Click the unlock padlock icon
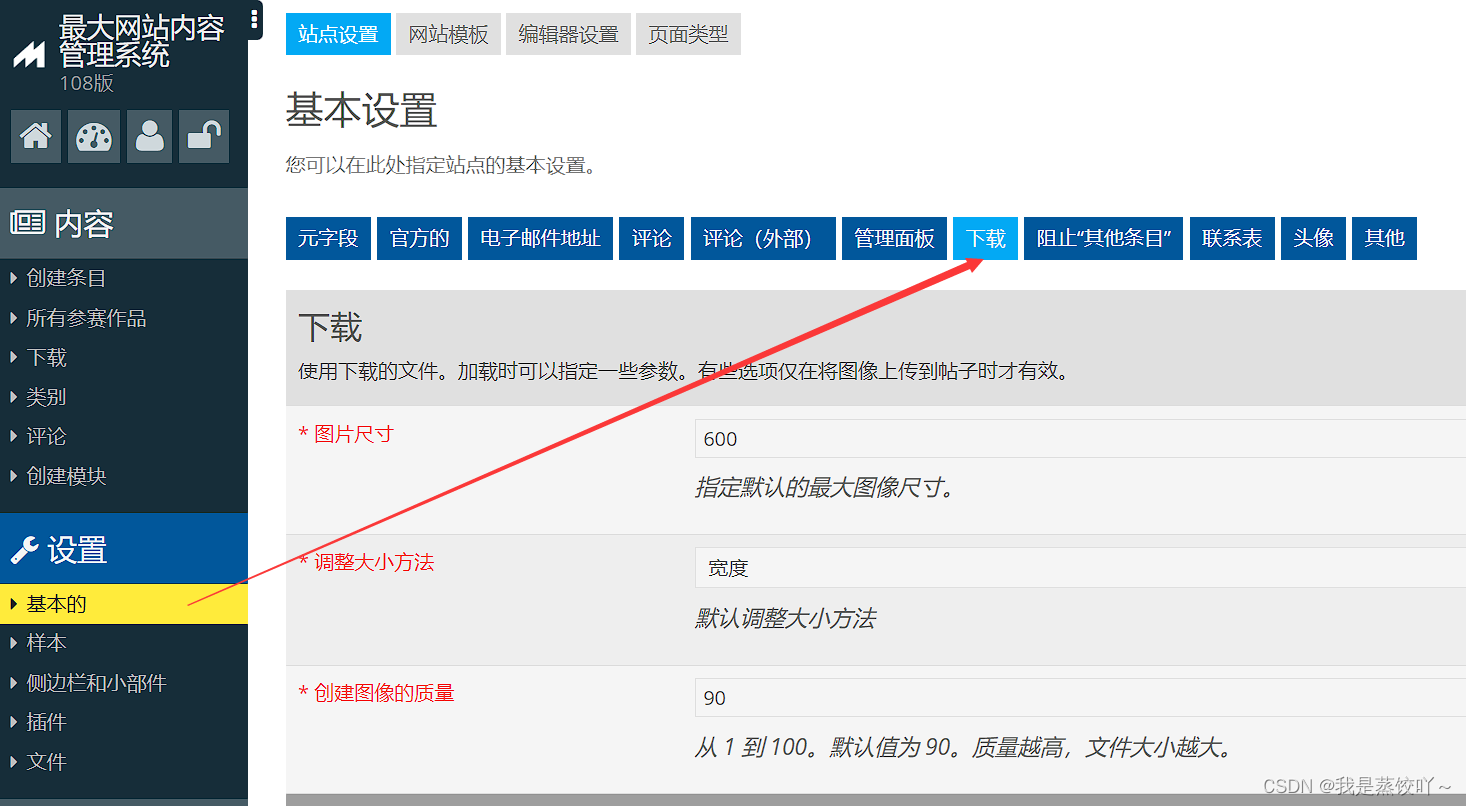The image size is (1466, 806). (204, 136)
